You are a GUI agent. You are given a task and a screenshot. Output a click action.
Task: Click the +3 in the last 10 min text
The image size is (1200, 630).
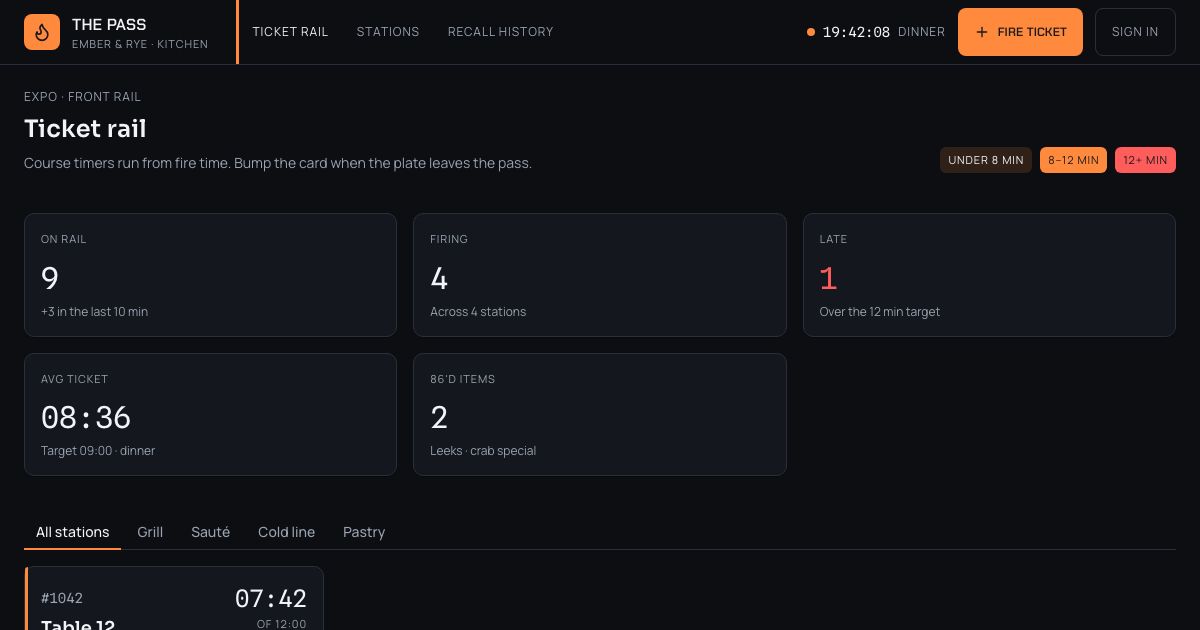tap(94, 312)
